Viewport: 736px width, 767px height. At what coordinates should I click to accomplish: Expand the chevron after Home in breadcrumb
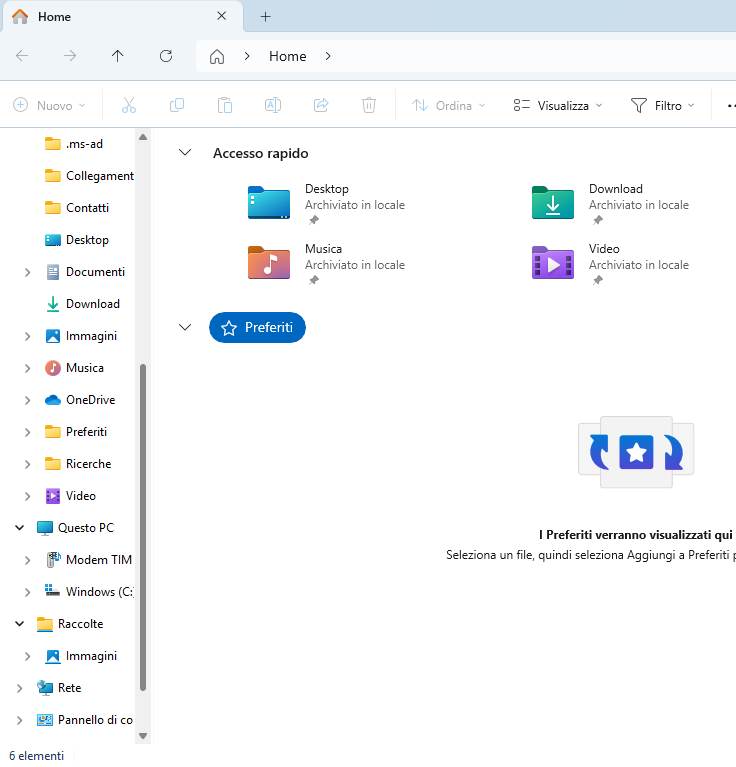(x=328, y=56)
